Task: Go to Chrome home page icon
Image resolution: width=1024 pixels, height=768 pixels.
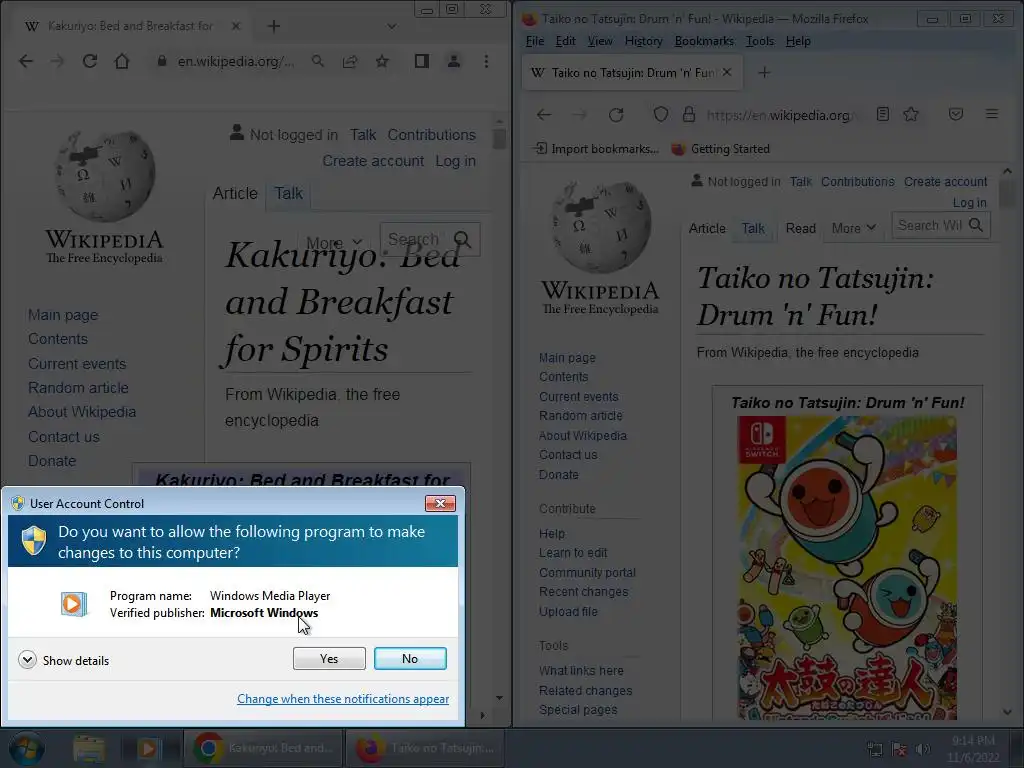Action: (x=122, y=61)
